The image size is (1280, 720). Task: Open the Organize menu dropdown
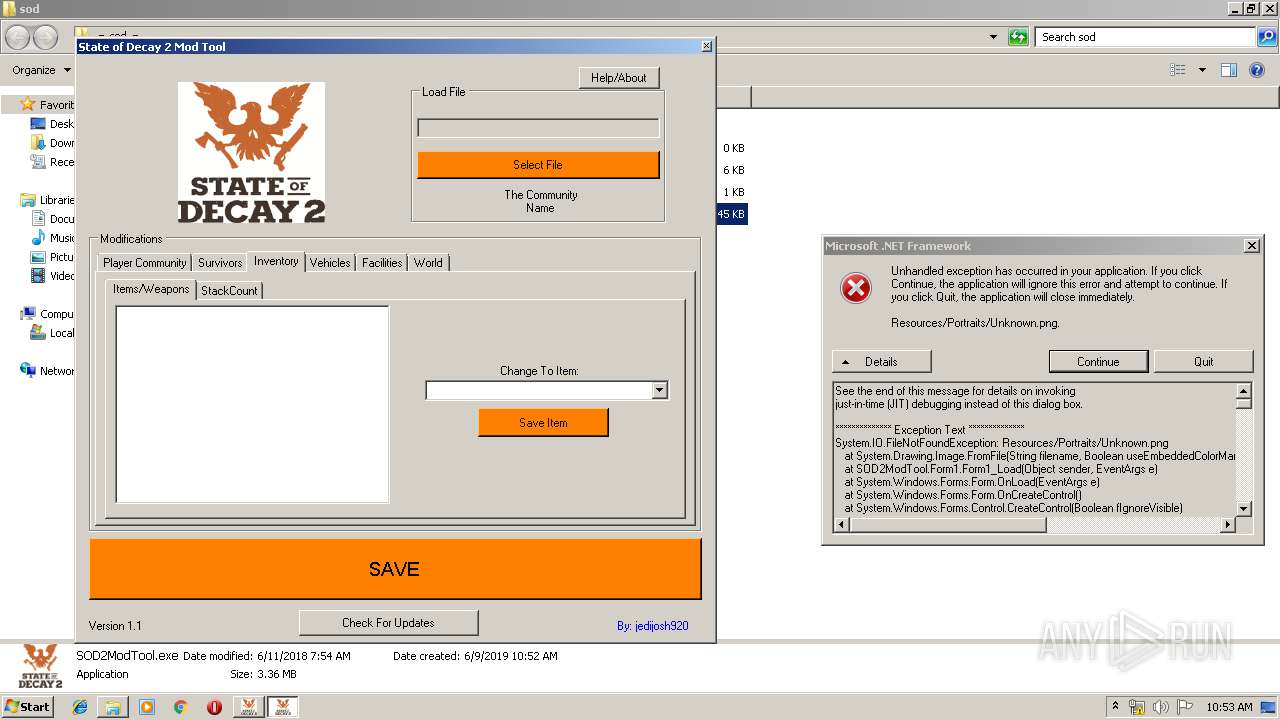(42, 70)
